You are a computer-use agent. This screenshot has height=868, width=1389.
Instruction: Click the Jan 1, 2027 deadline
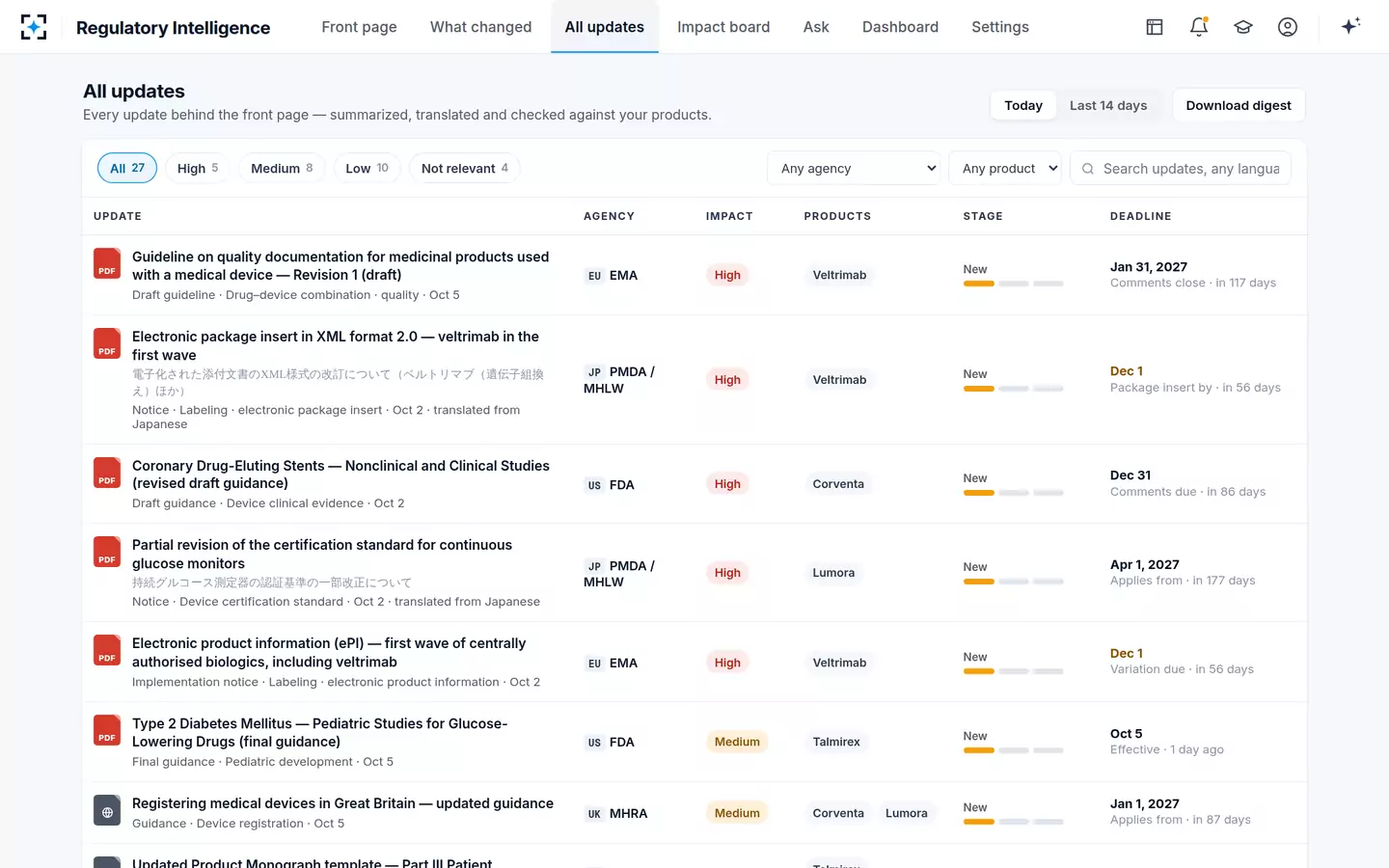[x=1145, y=803]
